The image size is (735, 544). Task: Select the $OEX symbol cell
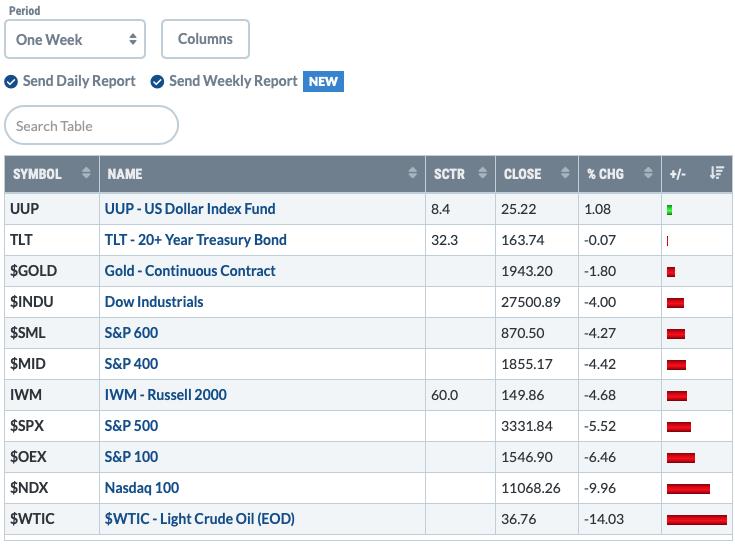click(52, 456)
